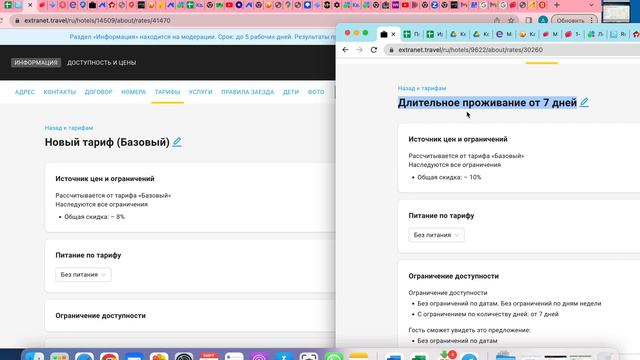The height and width of the screenshot is (360, 640).
Task: Click the site lock icon in back window
Action: click(17, 20)
